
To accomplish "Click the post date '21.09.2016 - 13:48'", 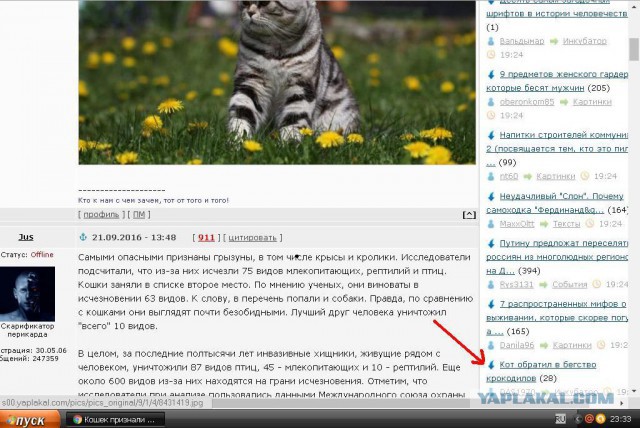I will click(134, 237).
